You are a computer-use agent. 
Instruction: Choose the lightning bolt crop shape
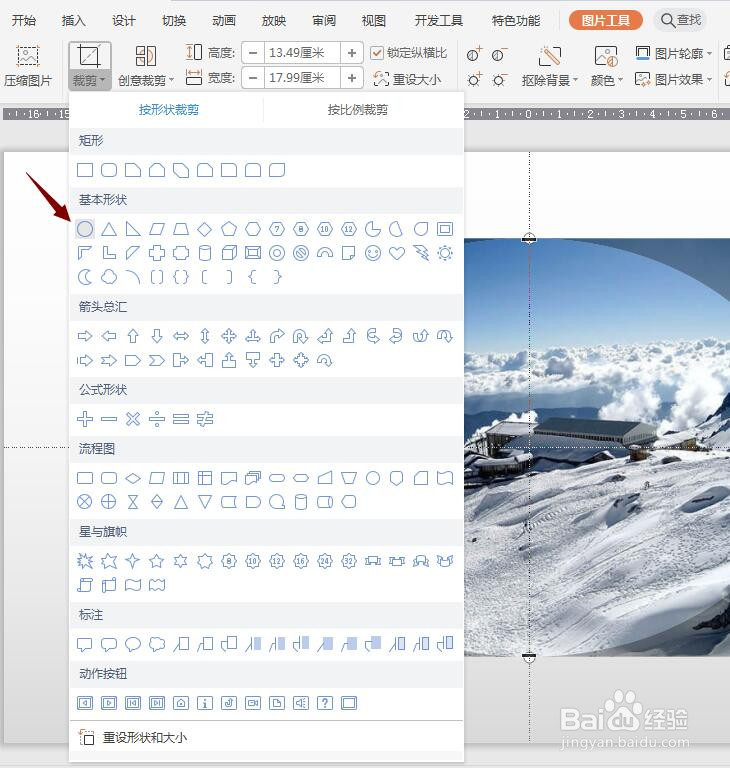[x=421, y=253]
